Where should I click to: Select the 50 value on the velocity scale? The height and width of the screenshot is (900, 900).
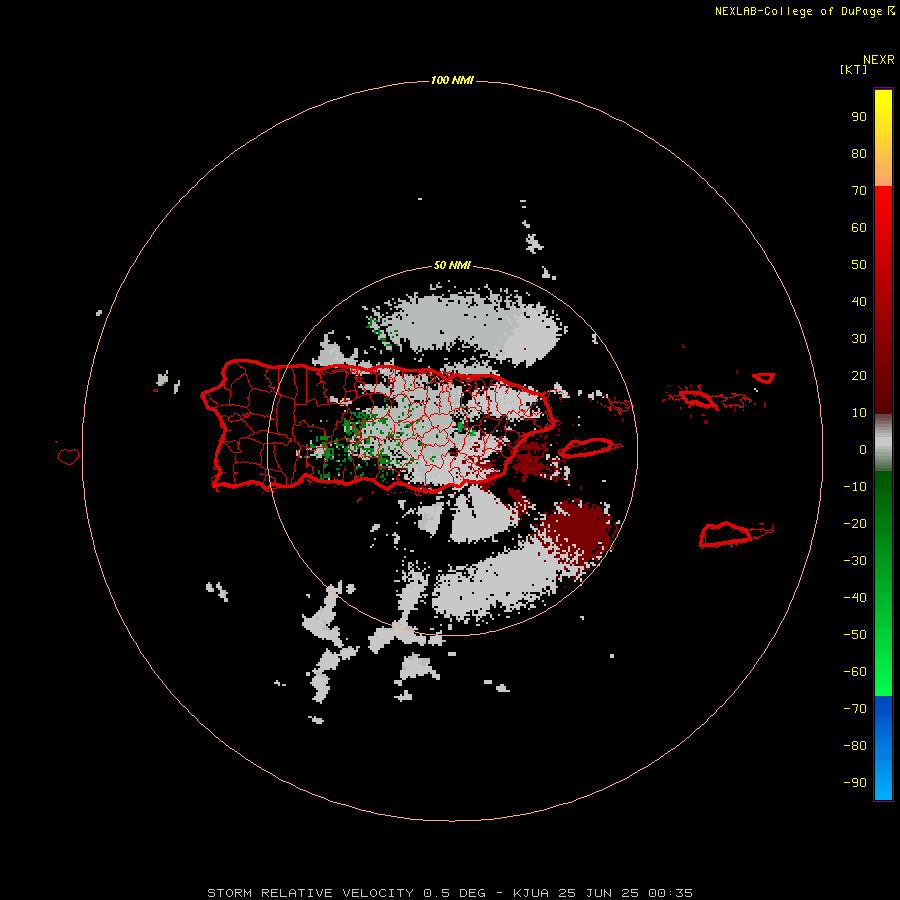coord(859,265)
